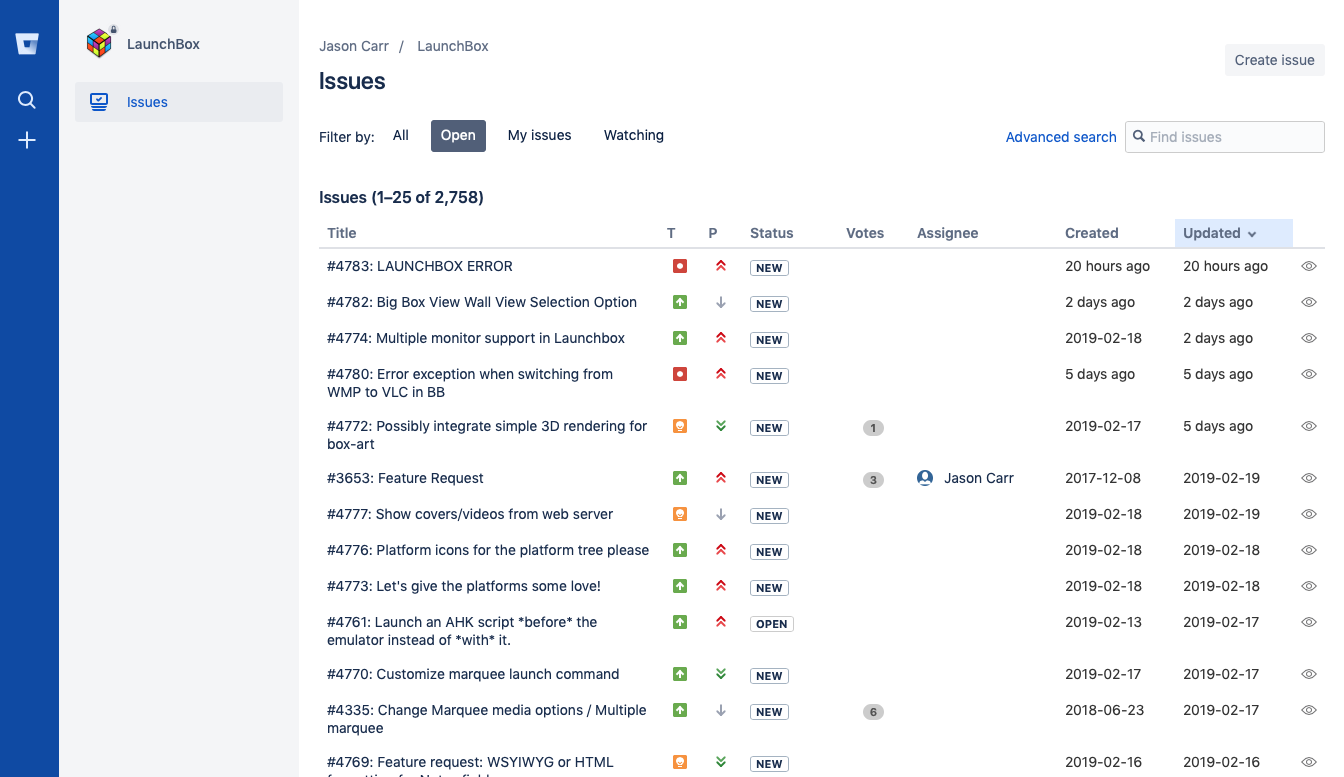Click the trivial priority icon for #4770
This screenshot has width=1344, height=777.
[x=721, y=674]
